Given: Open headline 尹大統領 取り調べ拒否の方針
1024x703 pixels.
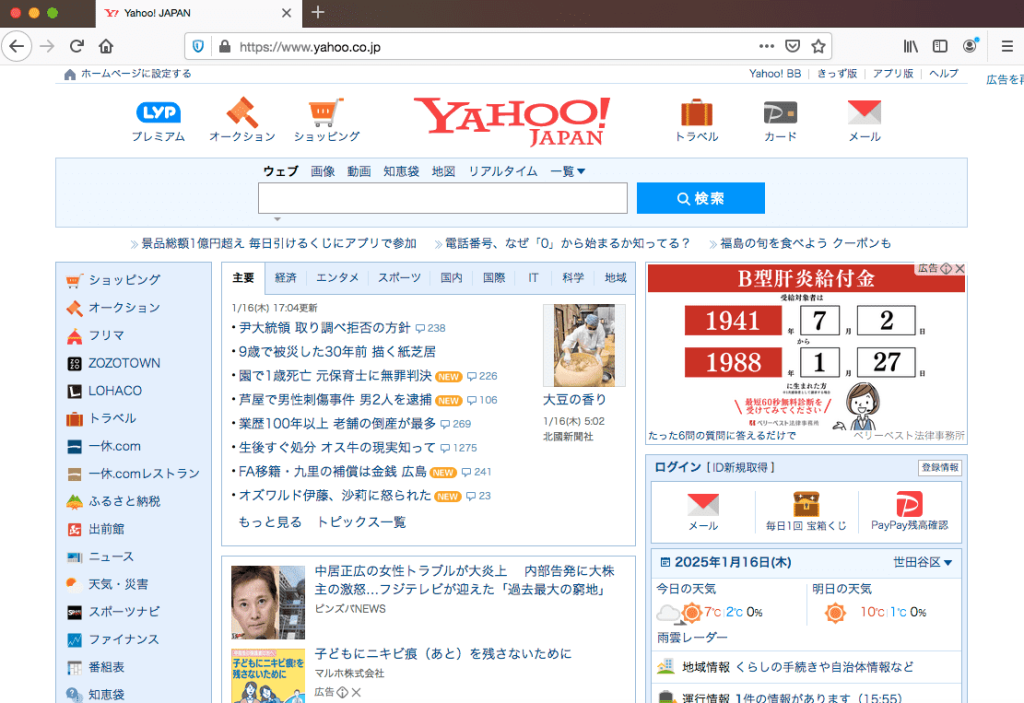Looking at the screenshot, I should pyautogui.click(x=325, y=328).
